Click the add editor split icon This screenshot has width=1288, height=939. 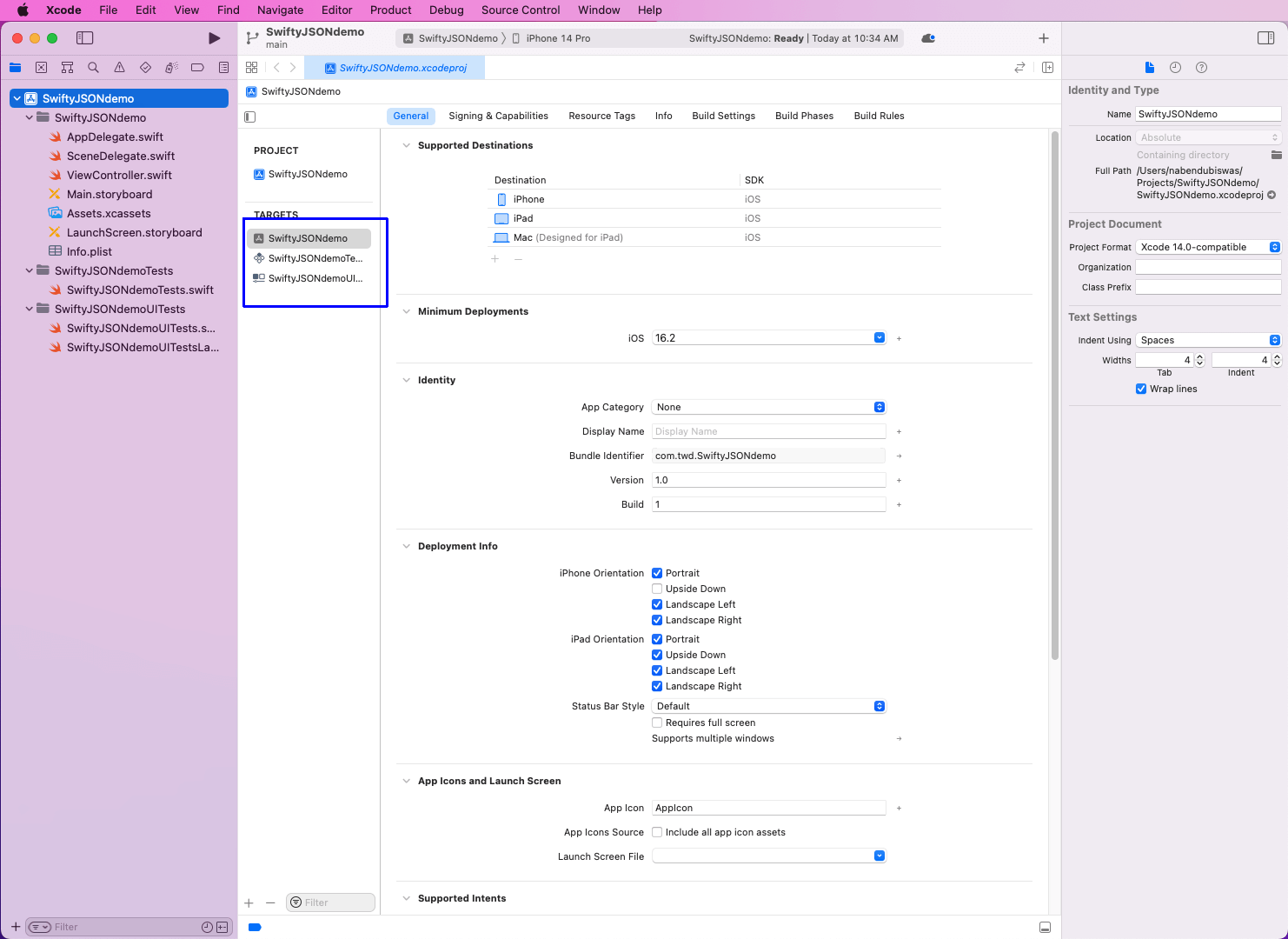pyautogui.click(x=1047, y=68)
